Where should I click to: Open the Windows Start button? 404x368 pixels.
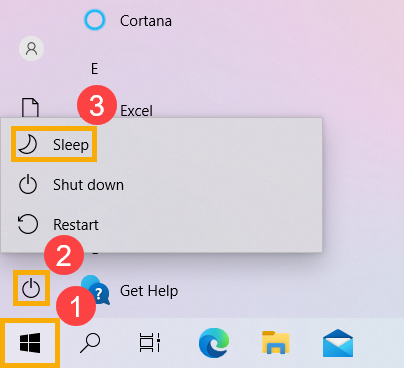pos(30,343)
